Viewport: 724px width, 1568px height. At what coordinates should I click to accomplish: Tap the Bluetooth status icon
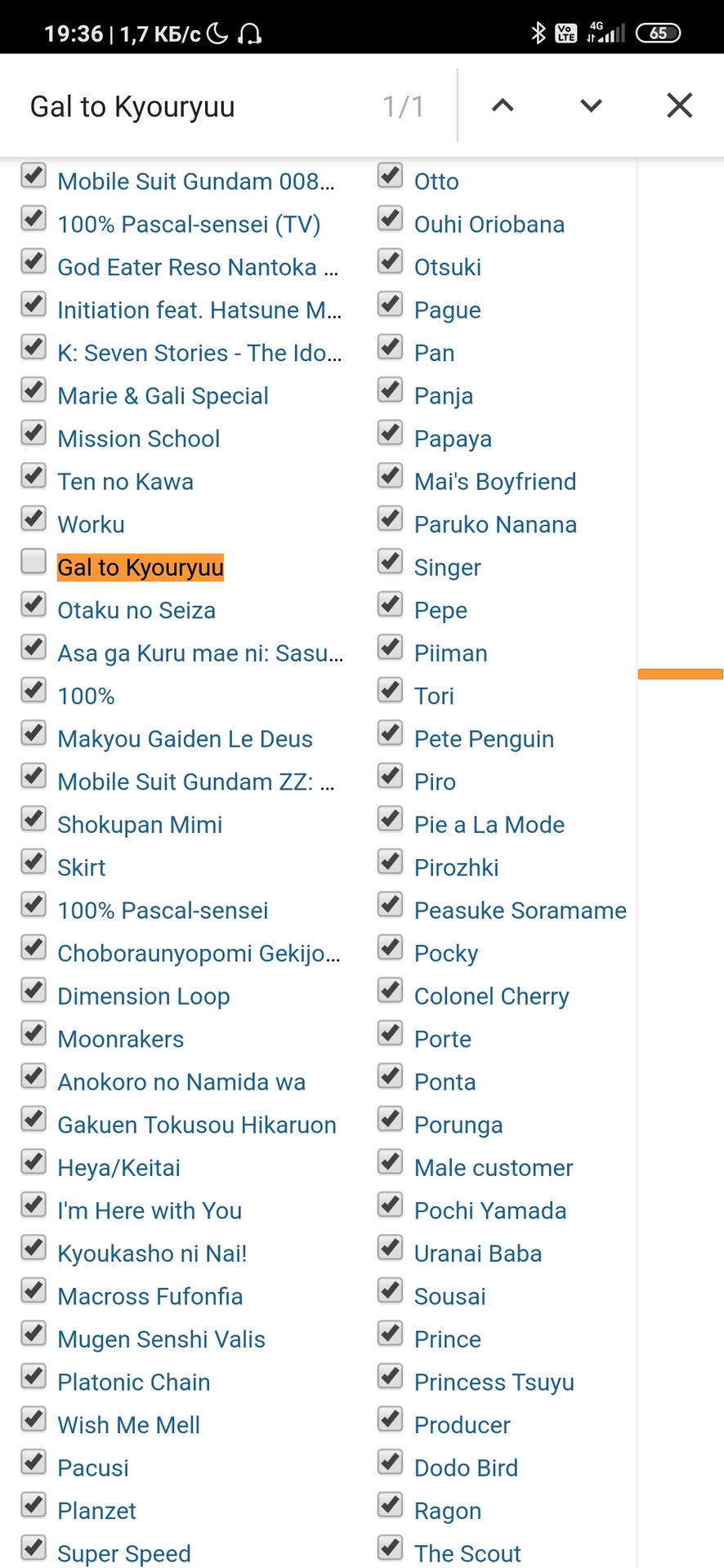click(538, 33)
